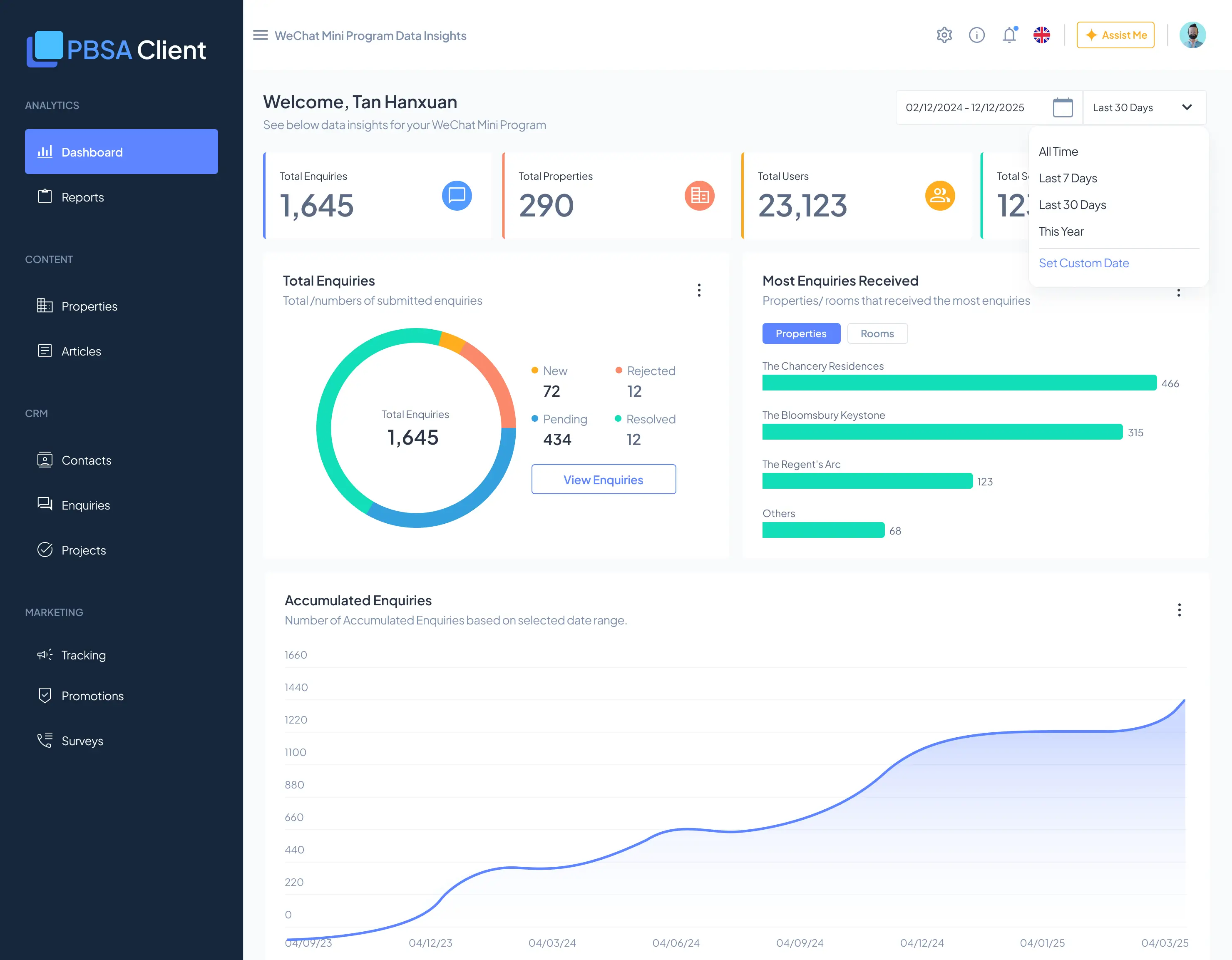Click the Promotions shield icon
The image size is (1232, 960).
click(x=45, y=695)
